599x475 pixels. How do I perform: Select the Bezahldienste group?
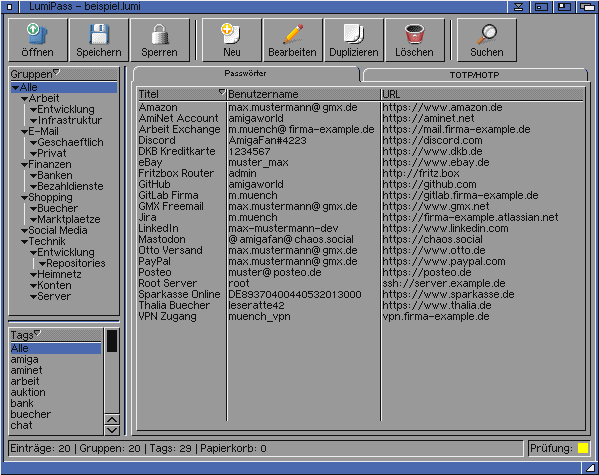click(x=70, y=186)
